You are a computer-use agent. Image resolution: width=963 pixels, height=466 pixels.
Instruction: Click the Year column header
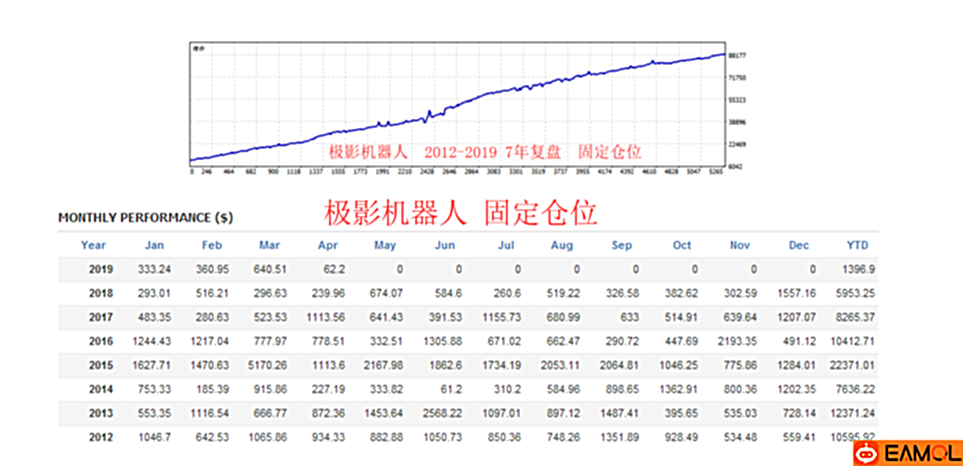click(93, 246)
